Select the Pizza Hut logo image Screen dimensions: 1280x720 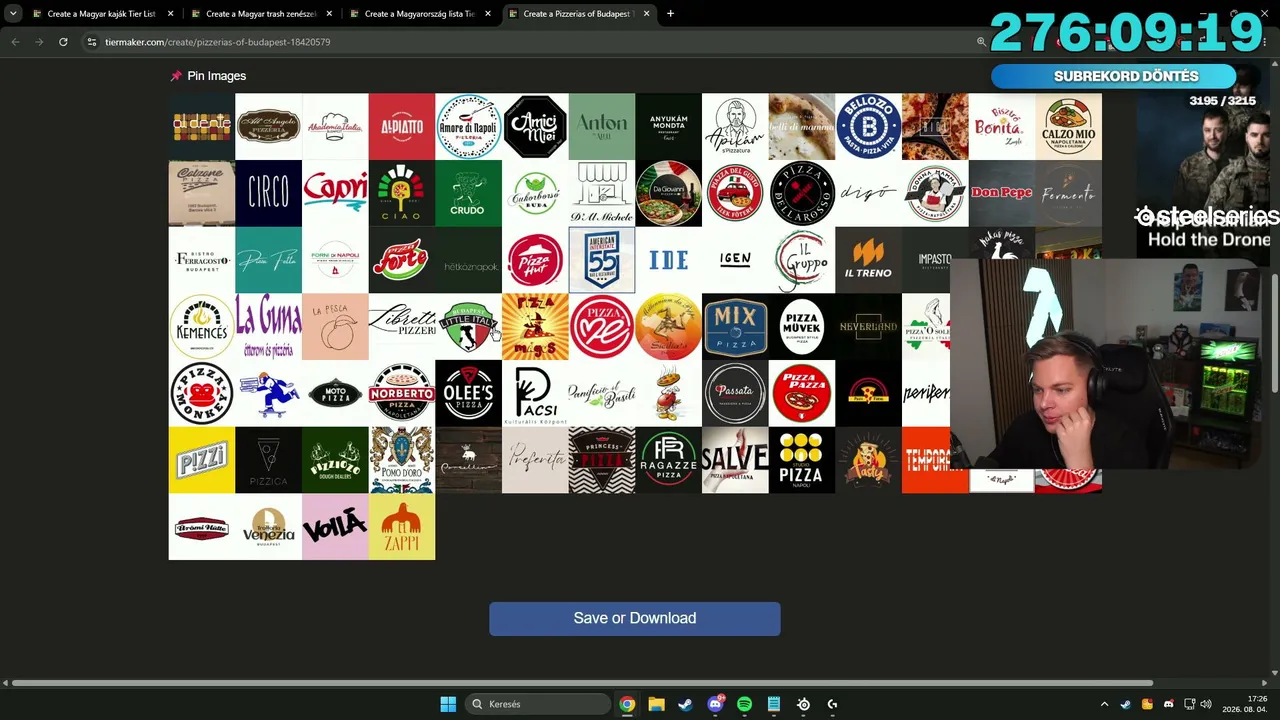coord(535,260)
